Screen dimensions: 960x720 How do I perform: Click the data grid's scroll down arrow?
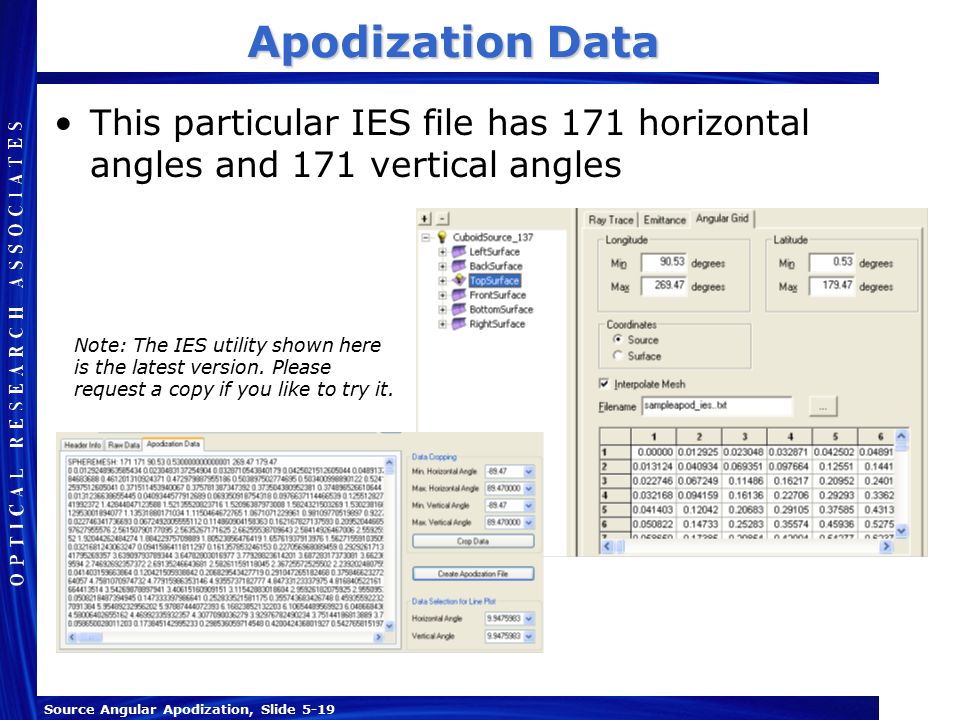point(901,531)
